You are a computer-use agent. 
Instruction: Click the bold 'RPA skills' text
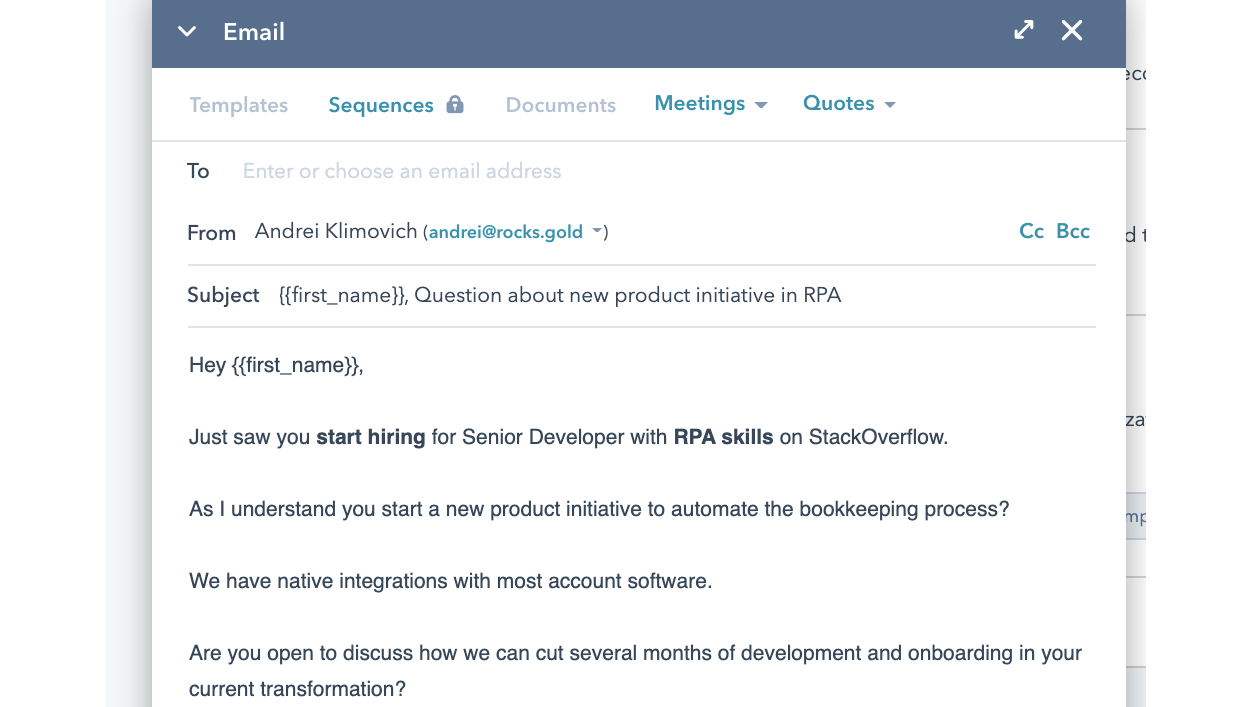(x=723, y=437)
